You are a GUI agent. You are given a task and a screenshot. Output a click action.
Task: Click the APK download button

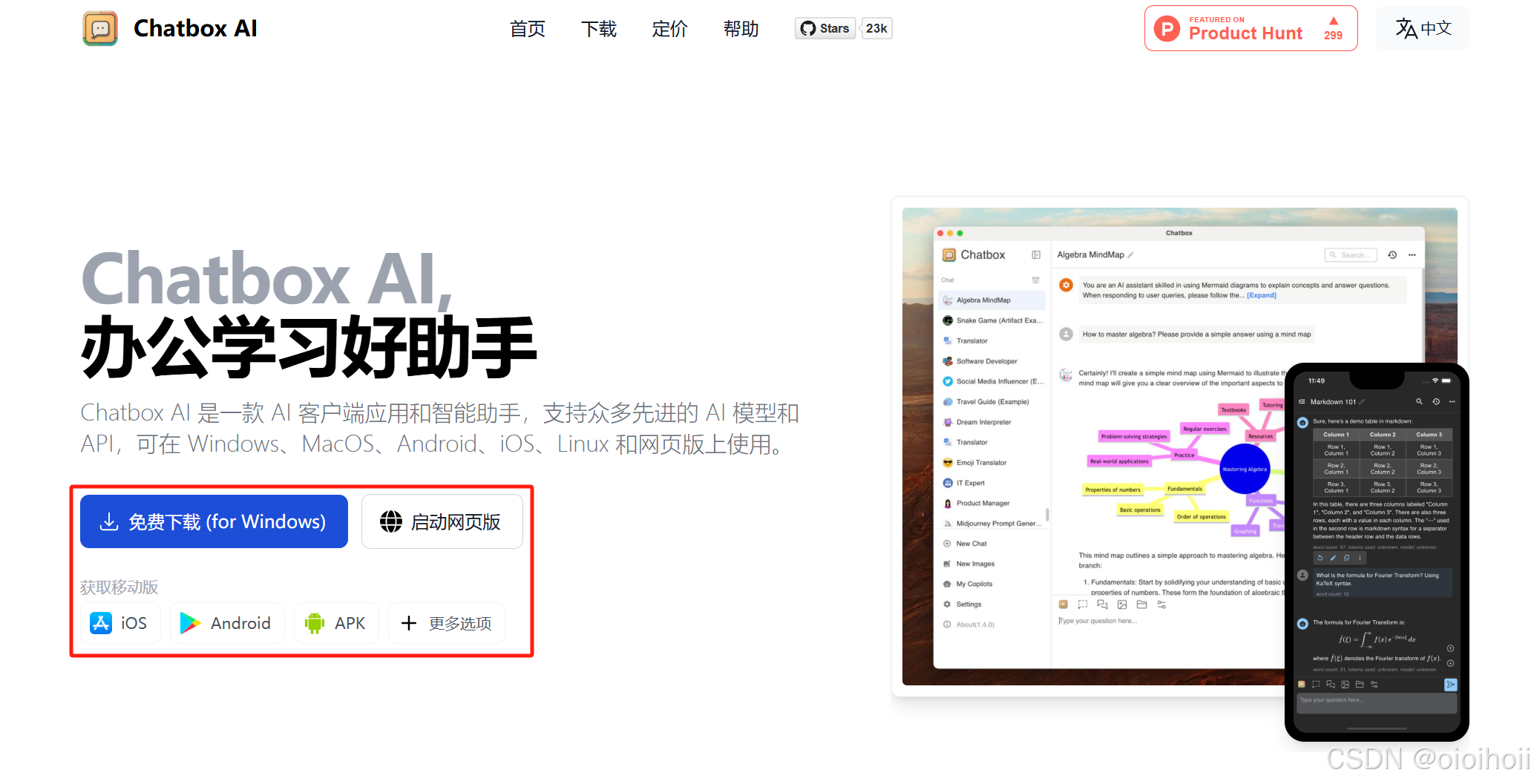(x=336, y=623)
